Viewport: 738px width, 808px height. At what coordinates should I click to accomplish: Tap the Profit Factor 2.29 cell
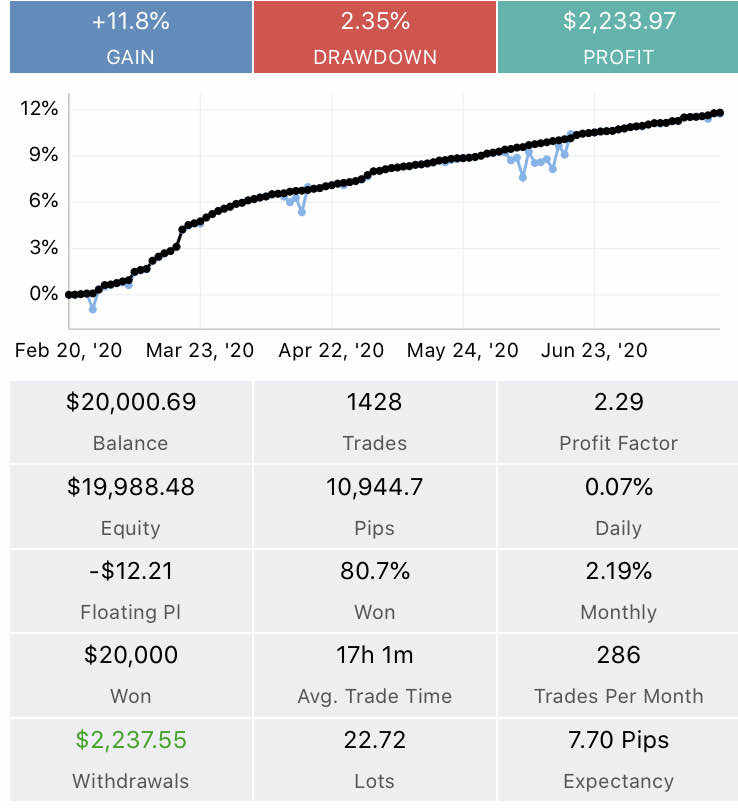618,422
